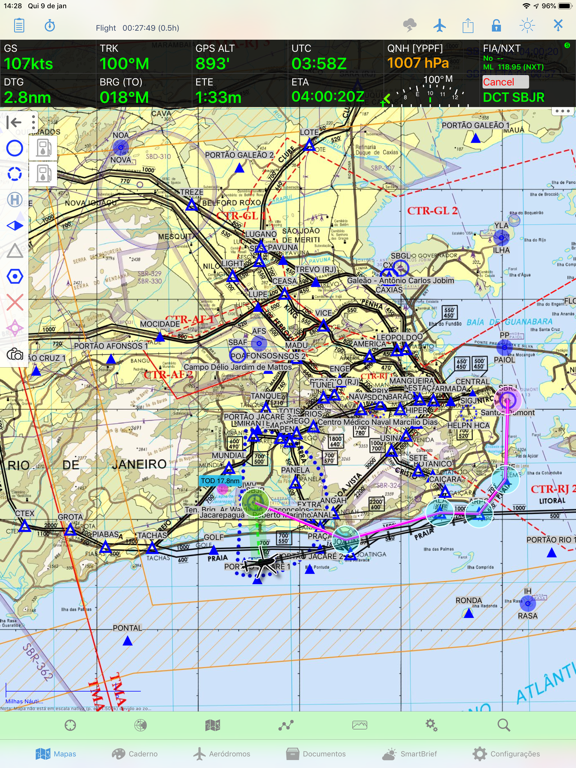The image size is (576, 768).
Task: Select the dashed circle airfield filter
Action: [x=15, y=174]
